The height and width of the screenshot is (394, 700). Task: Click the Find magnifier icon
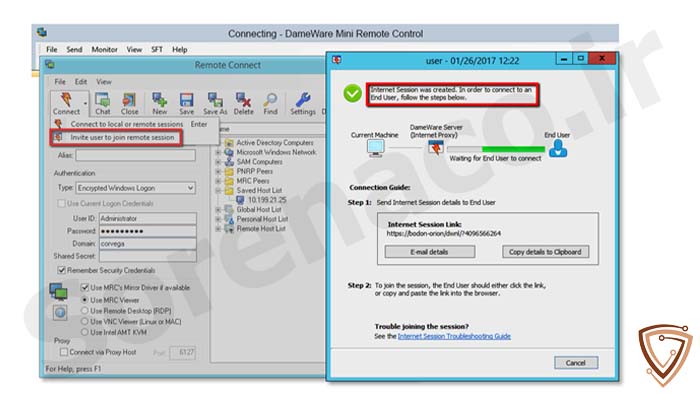tap(270, 99)
